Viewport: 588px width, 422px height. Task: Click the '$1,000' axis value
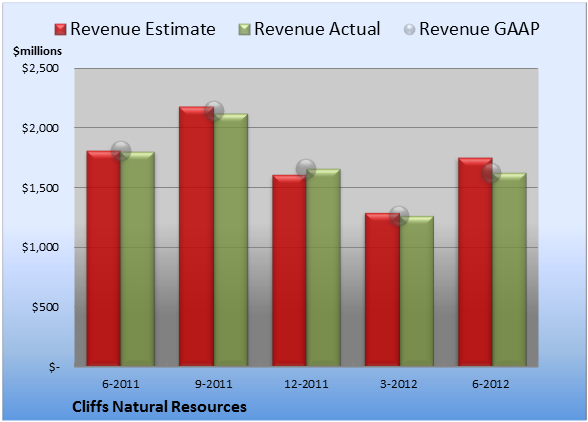40,248
